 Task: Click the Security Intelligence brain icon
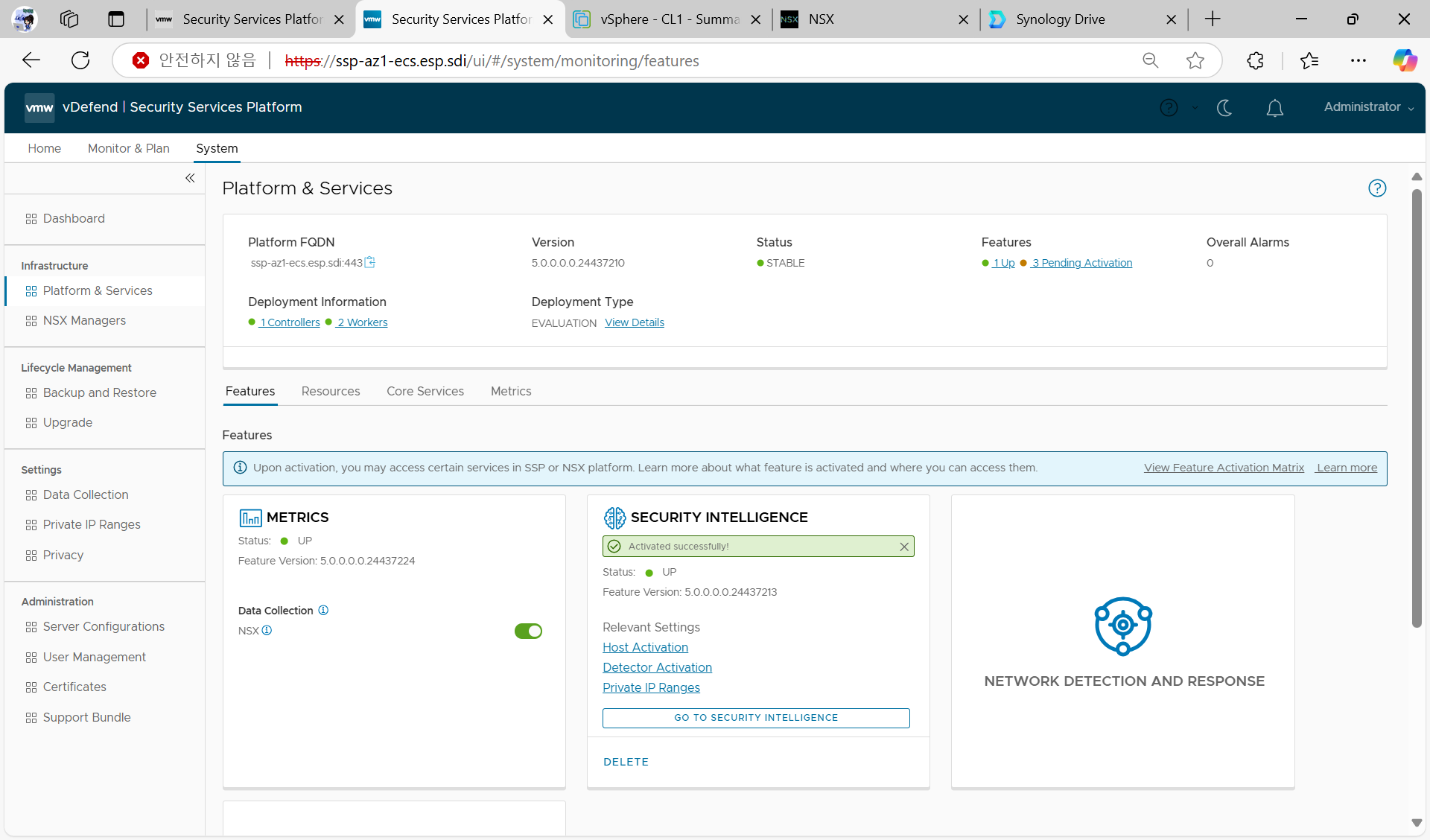[x=614, y=518]
